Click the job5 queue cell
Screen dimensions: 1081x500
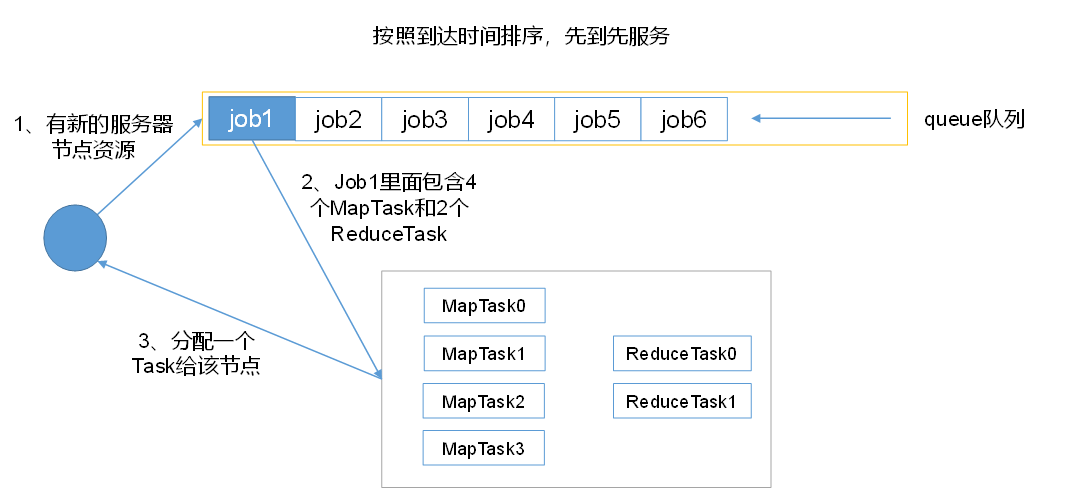tap(597, 119)
